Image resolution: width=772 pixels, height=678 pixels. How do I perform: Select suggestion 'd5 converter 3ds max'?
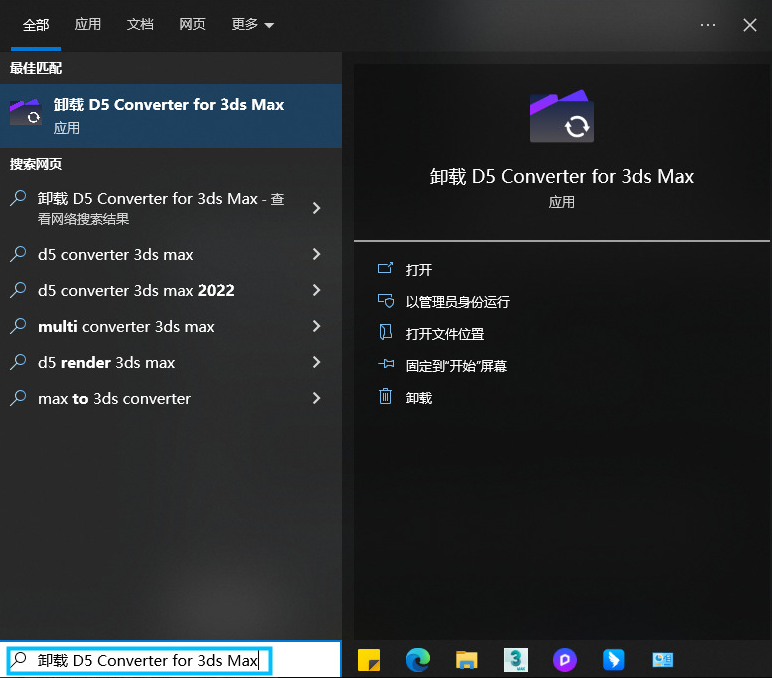tap(116, 255)
